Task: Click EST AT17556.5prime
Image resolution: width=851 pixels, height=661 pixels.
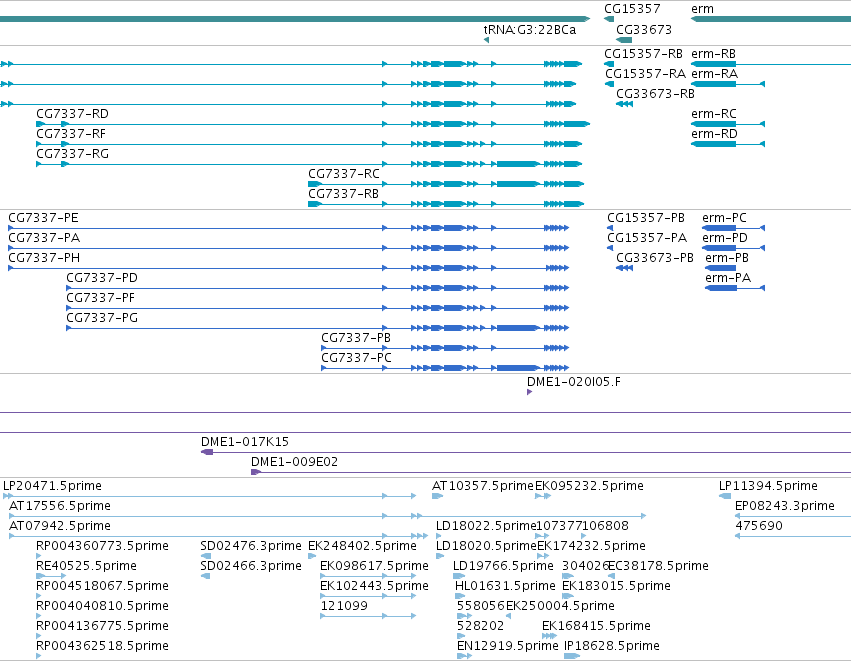Action: pyautogui.click(x=60, y=506)
